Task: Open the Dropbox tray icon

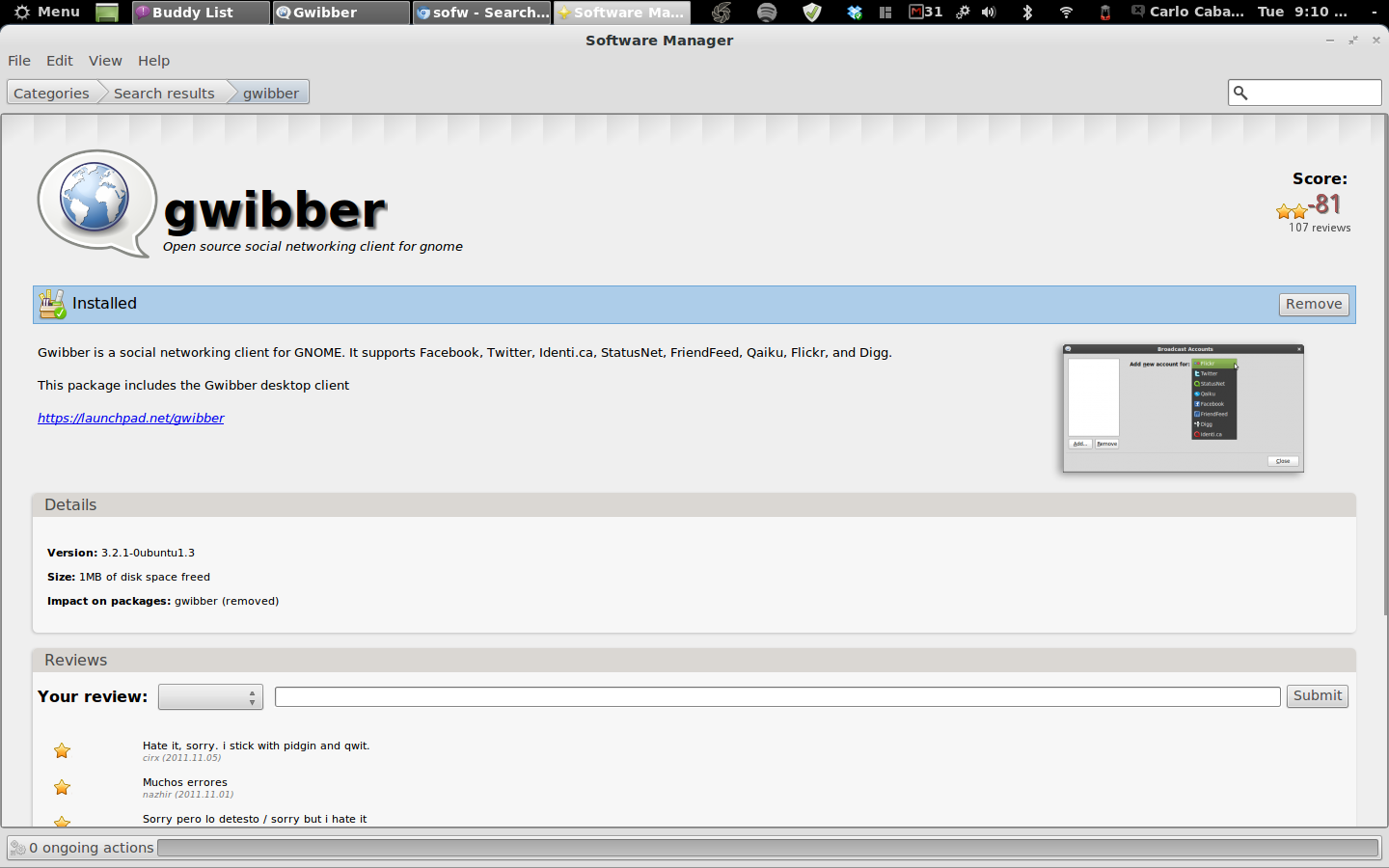Action: click(x=855, y=13)
